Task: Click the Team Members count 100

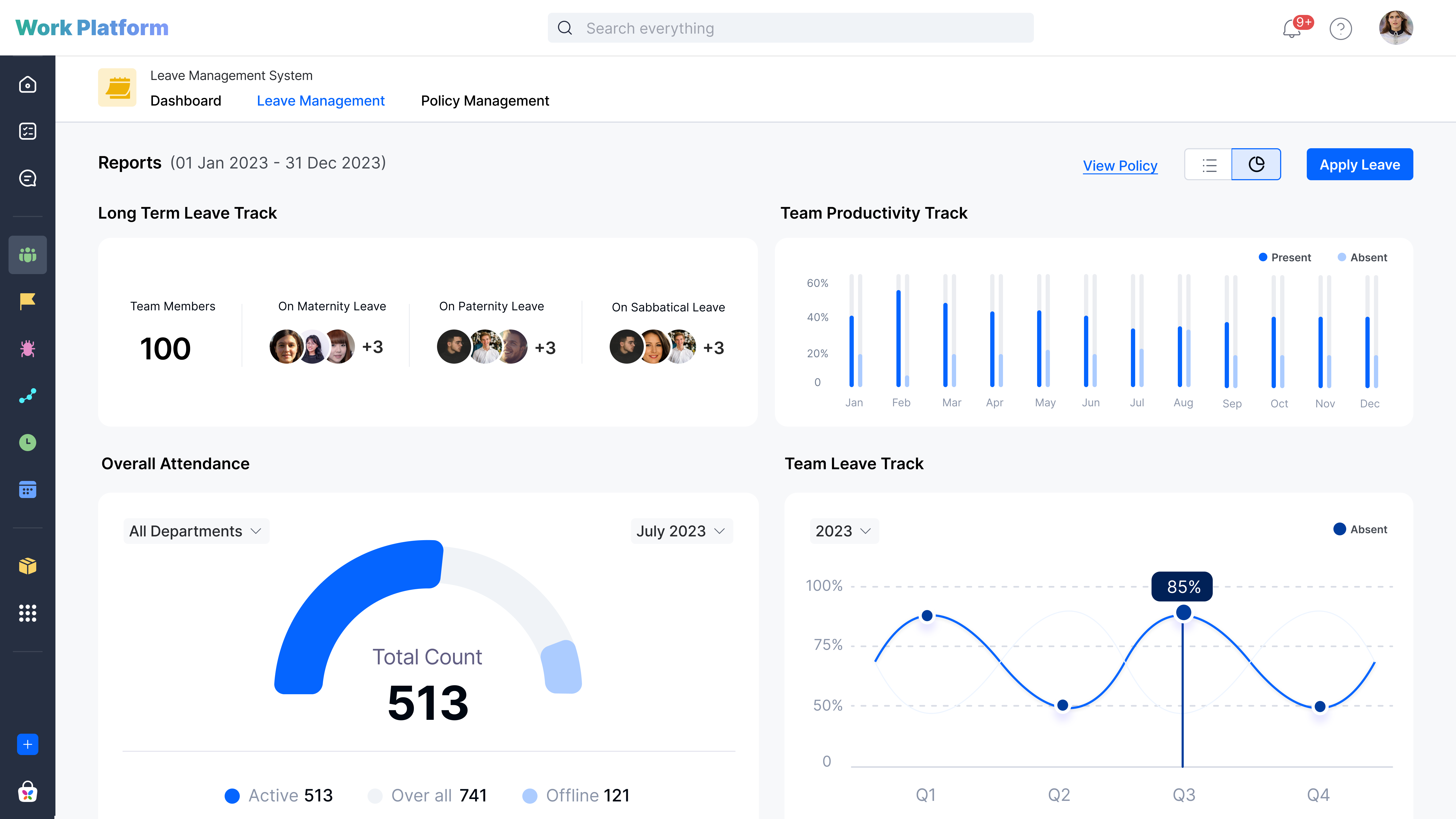Action: [x=165, y=348]
